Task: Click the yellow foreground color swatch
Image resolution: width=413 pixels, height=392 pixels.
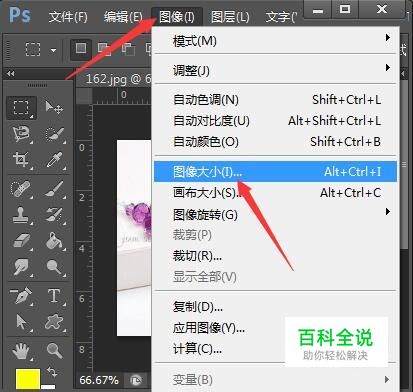Action: click(x=28, y=379)
